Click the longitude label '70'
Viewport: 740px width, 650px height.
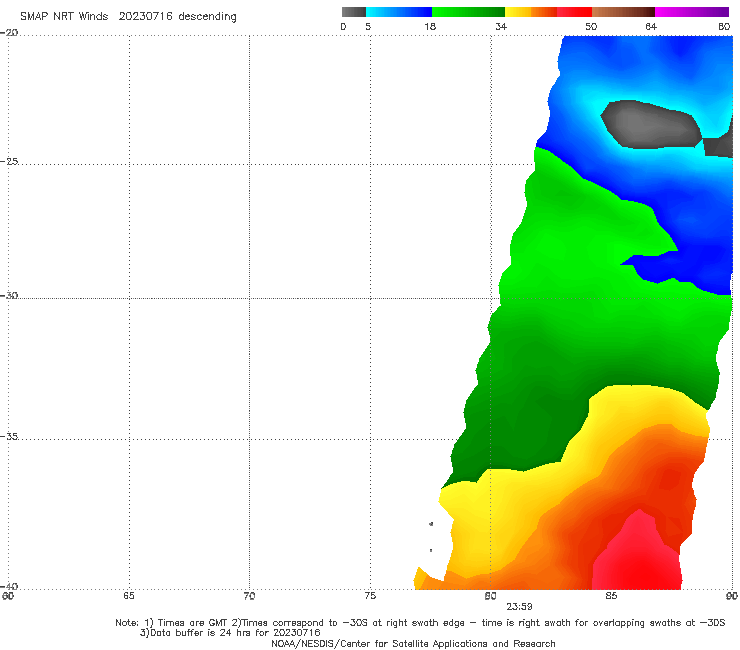pyautogui.click(x=249, y=596)
